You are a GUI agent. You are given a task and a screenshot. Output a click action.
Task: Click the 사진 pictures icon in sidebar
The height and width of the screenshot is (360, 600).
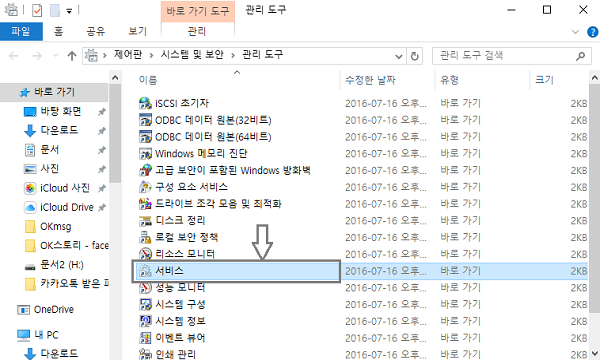(30, 169)
